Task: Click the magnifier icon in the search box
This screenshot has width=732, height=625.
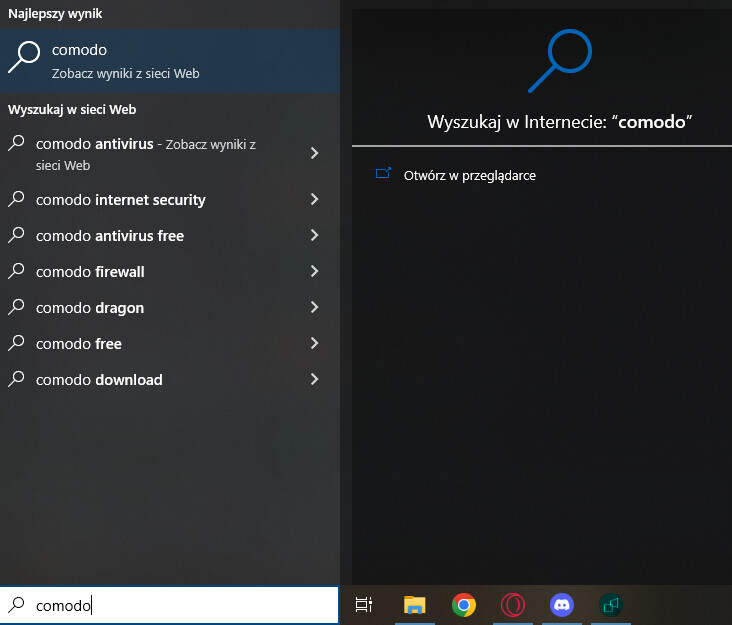Action: click(17, 605)
